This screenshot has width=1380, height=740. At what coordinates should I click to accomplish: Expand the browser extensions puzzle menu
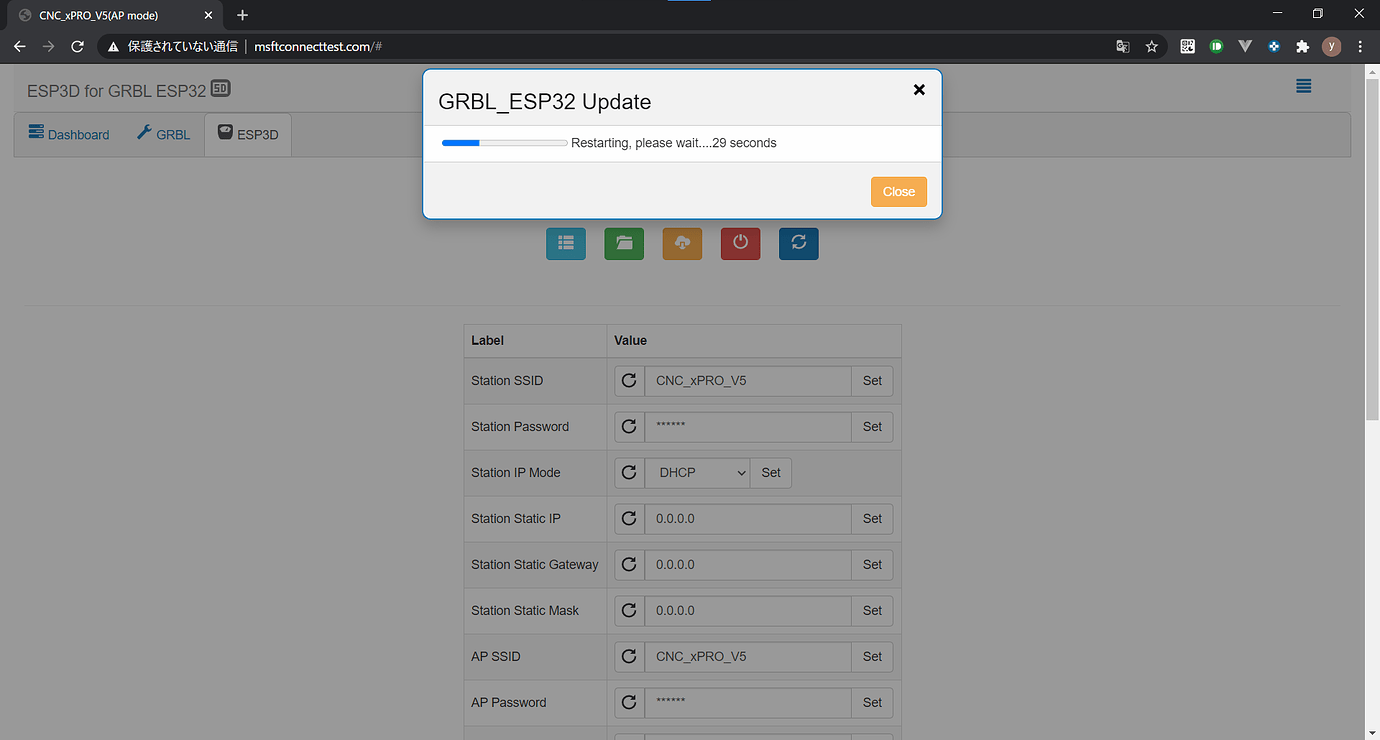[x=1302, y=46]
